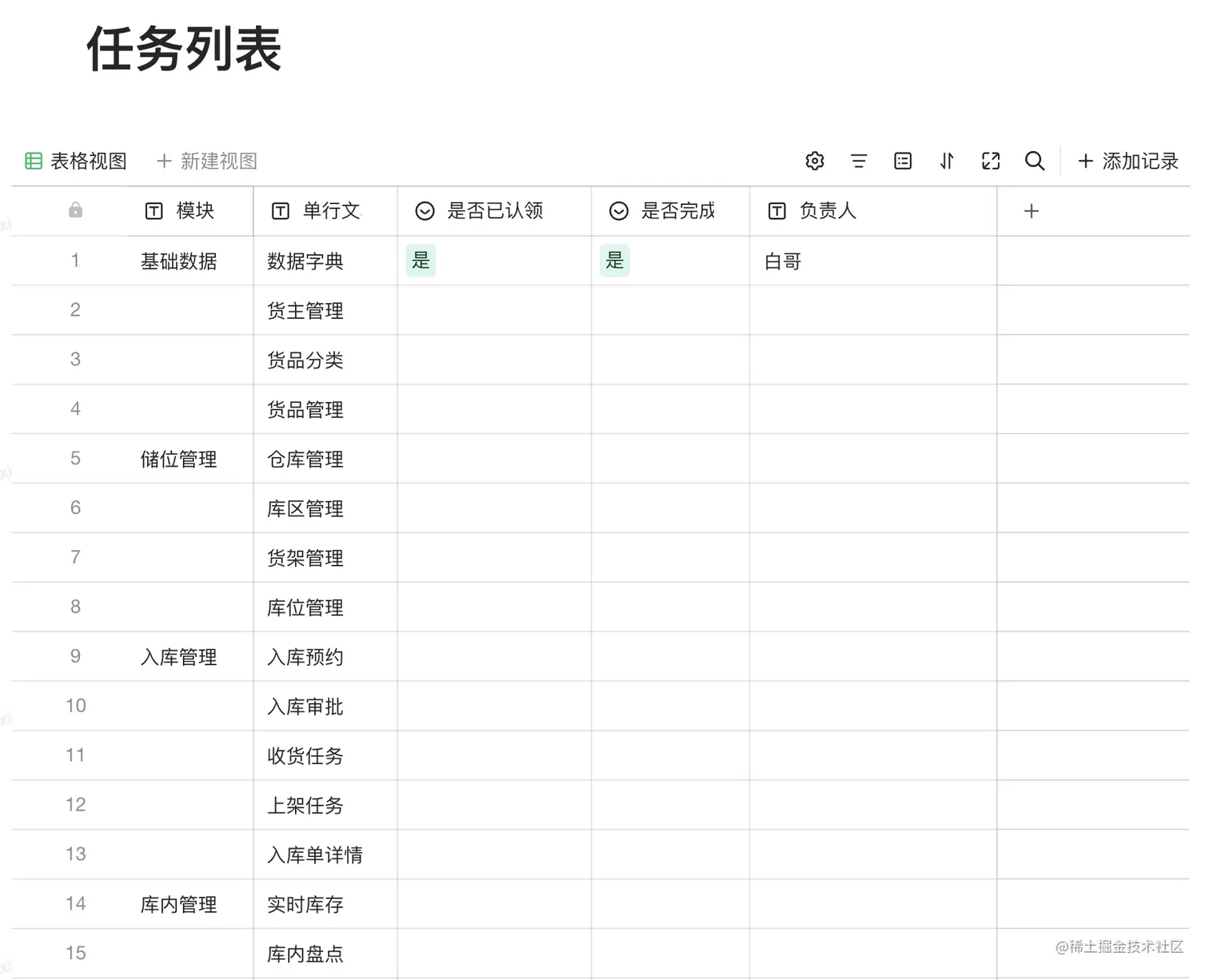Select the 上架任务 cell

[325, 806]
